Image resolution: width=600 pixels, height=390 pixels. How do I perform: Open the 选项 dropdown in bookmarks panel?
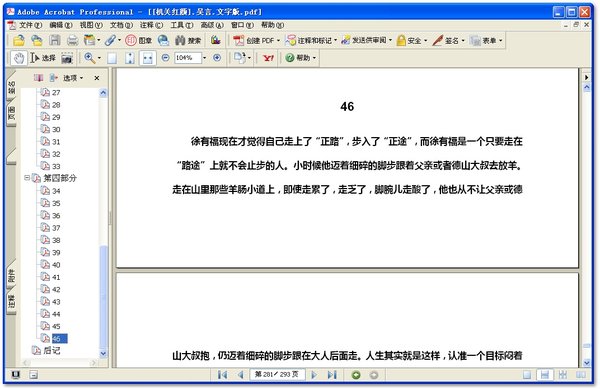click(x=73, y=78)
